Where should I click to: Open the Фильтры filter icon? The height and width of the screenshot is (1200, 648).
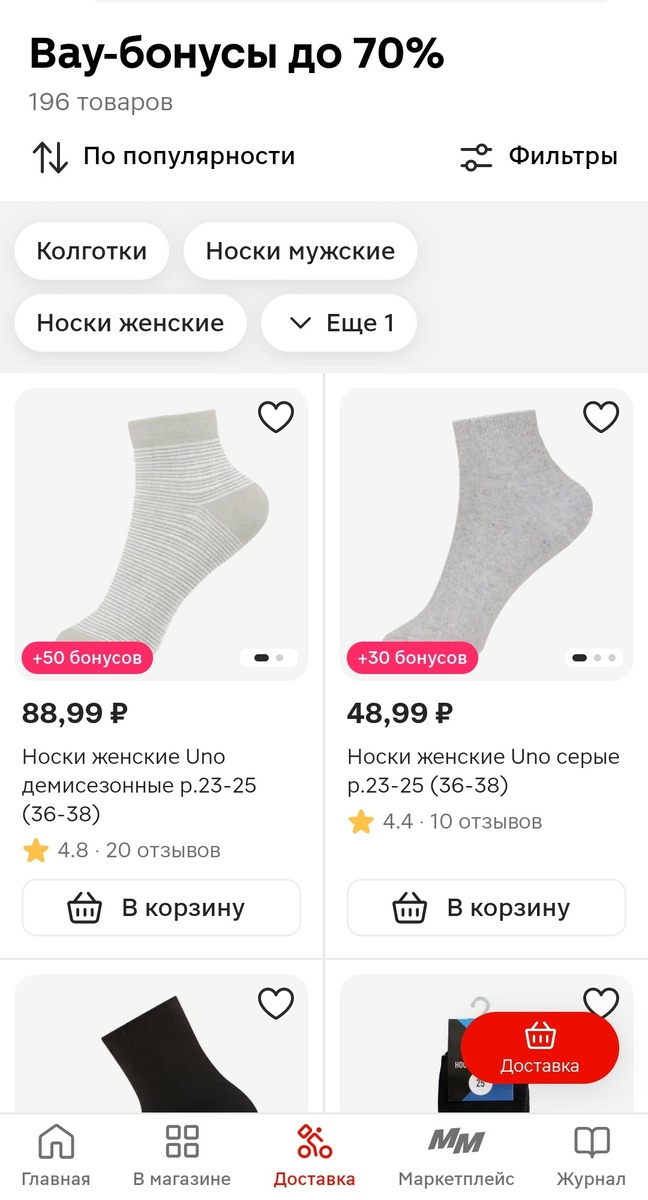point(475,156)
